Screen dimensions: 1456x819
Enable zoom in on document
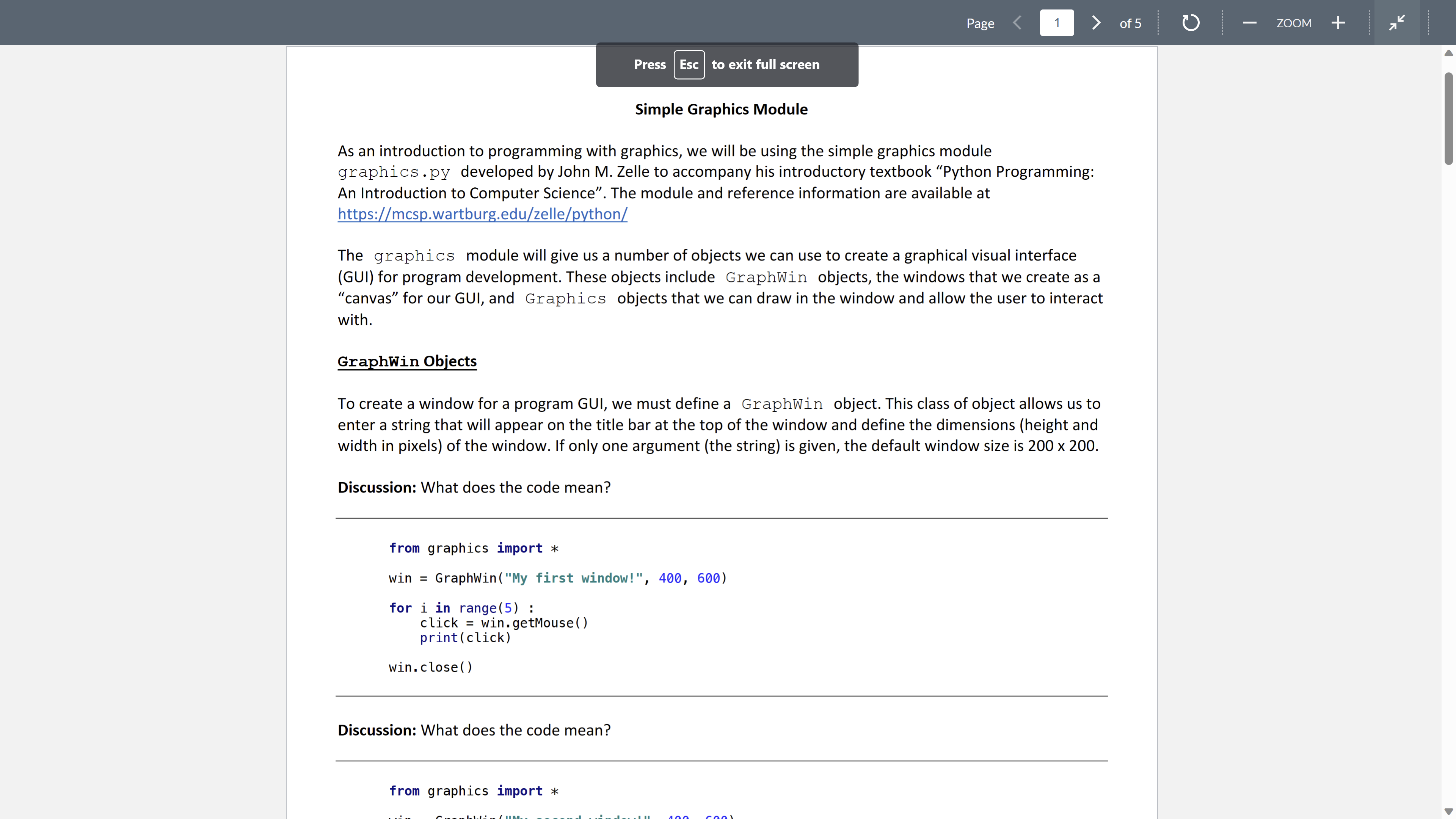pyautogui.click(x=1338, y=22)
